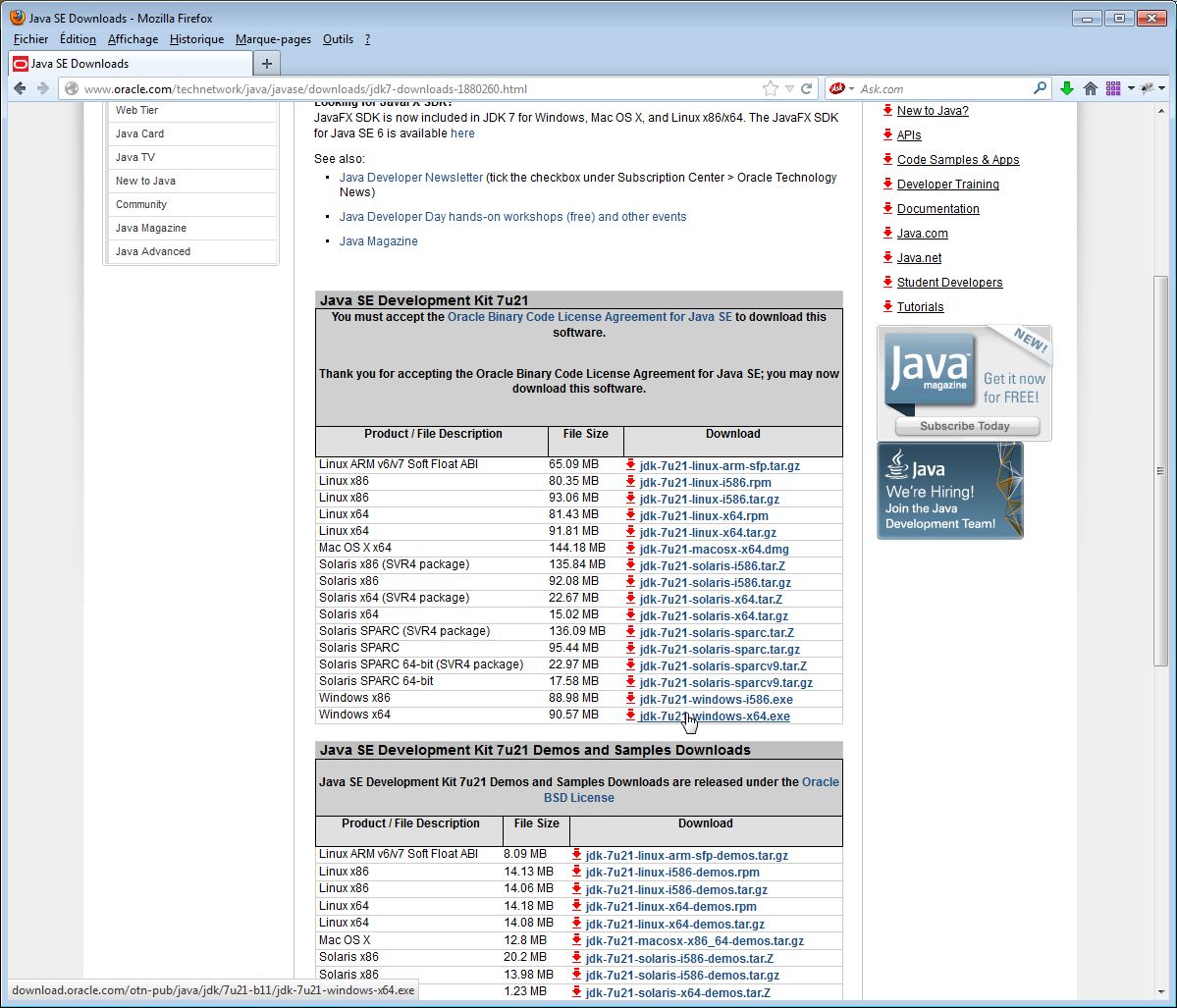This screenshot has width=1177, height=1008.
Task: Click red arrow icon beside Java.net
Action: (x=888, y=257)
